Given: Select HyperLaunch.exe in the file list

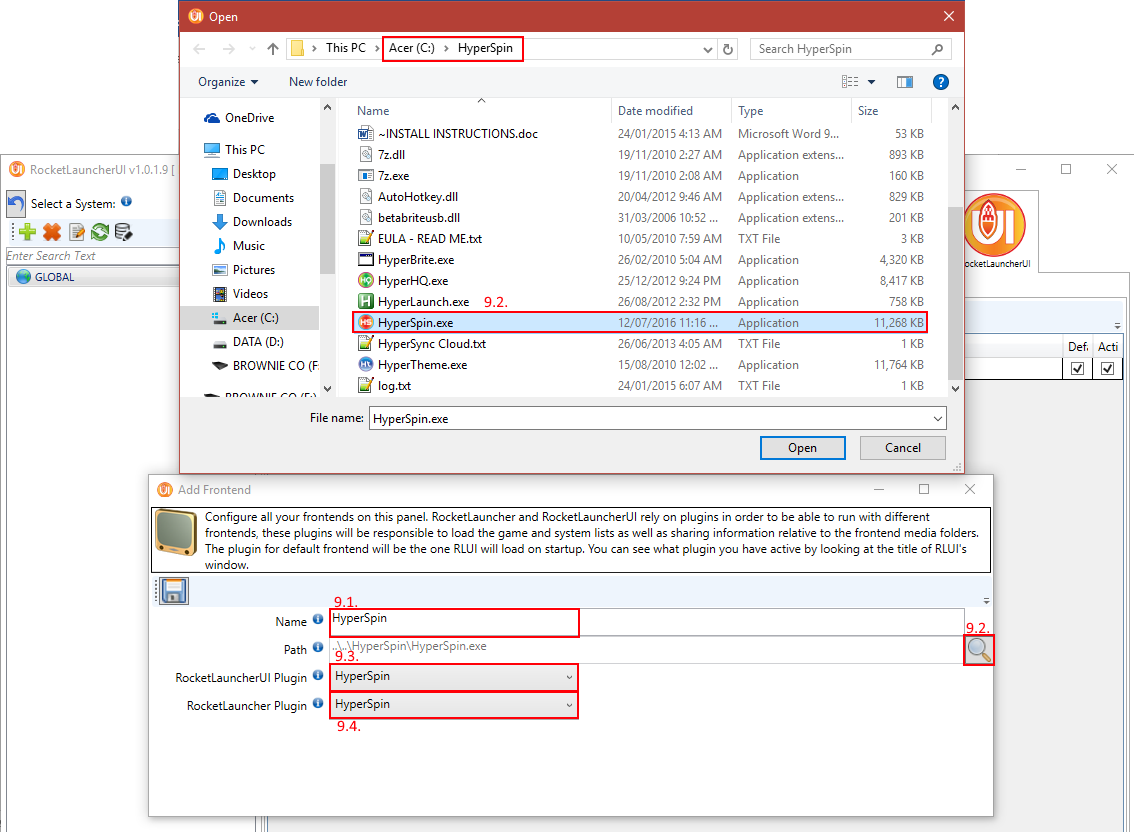Looking at the screenshot, I should pyautogui.click(x=423, y=302).
